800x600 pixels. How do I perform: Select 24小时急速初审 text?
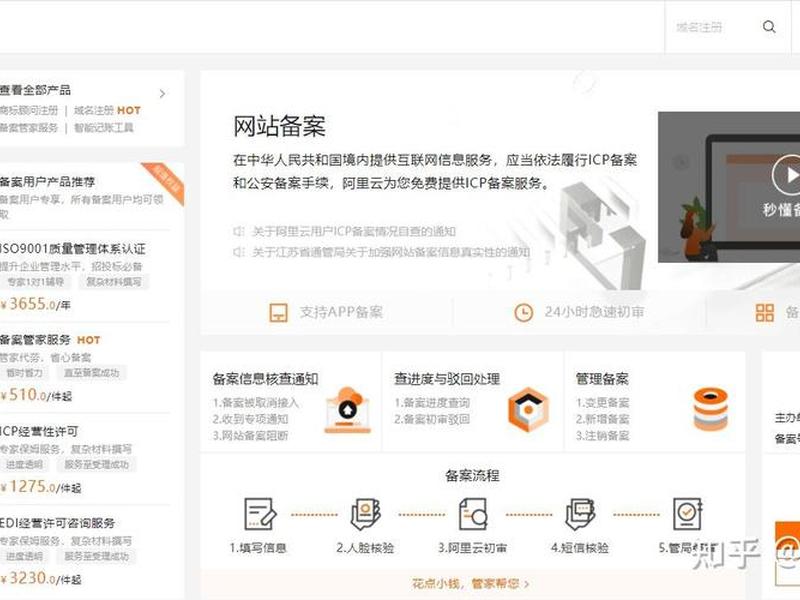pyautogui.click(x=594, y=312)
